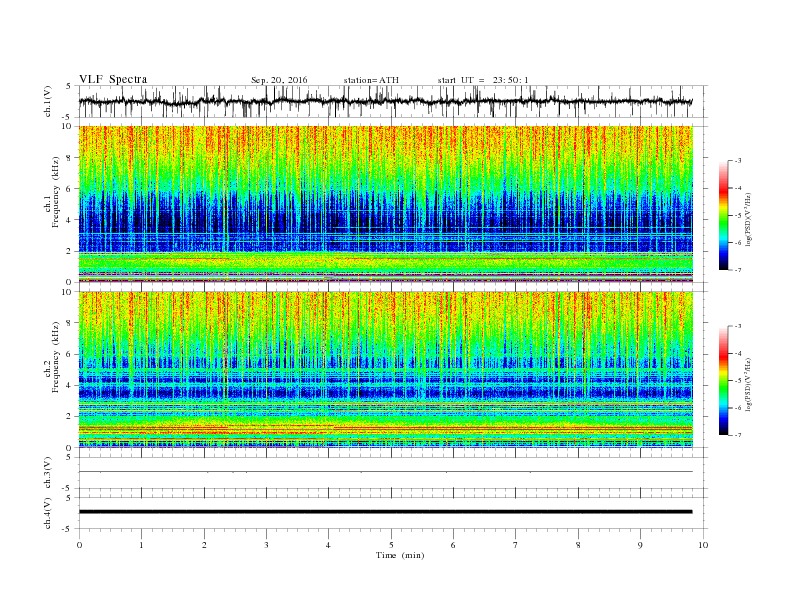Click the time axis tick label "1"

pyautogui.click(x=142, y=545)
